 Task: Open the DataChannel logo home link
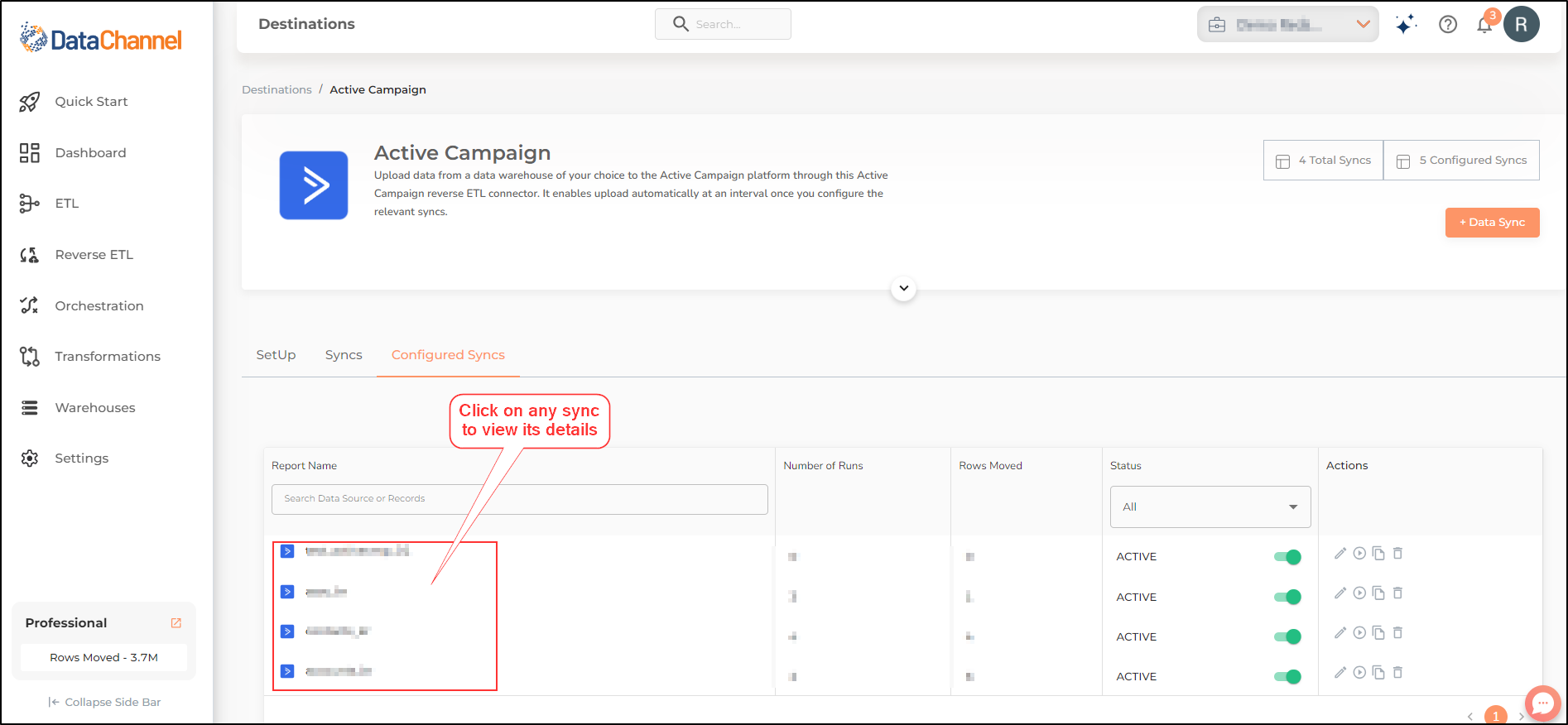100,38
